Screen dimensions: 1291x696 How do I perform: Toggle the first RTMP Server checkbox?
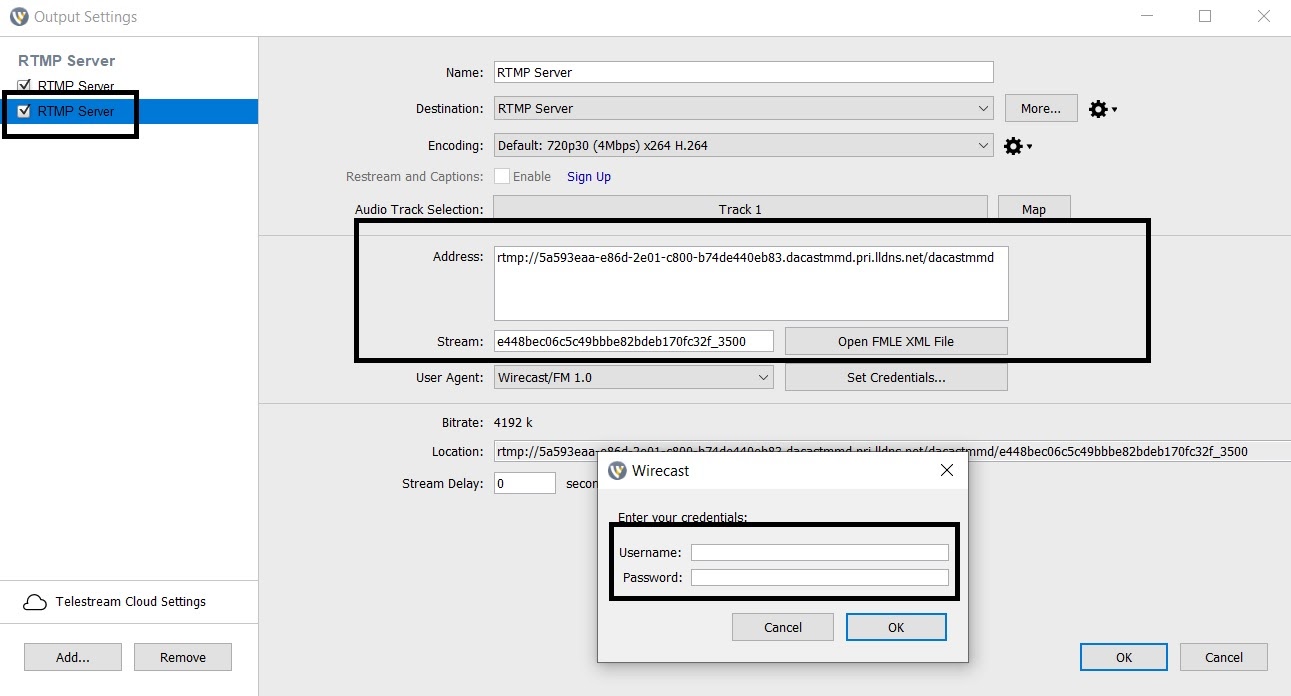pos(23,86)
